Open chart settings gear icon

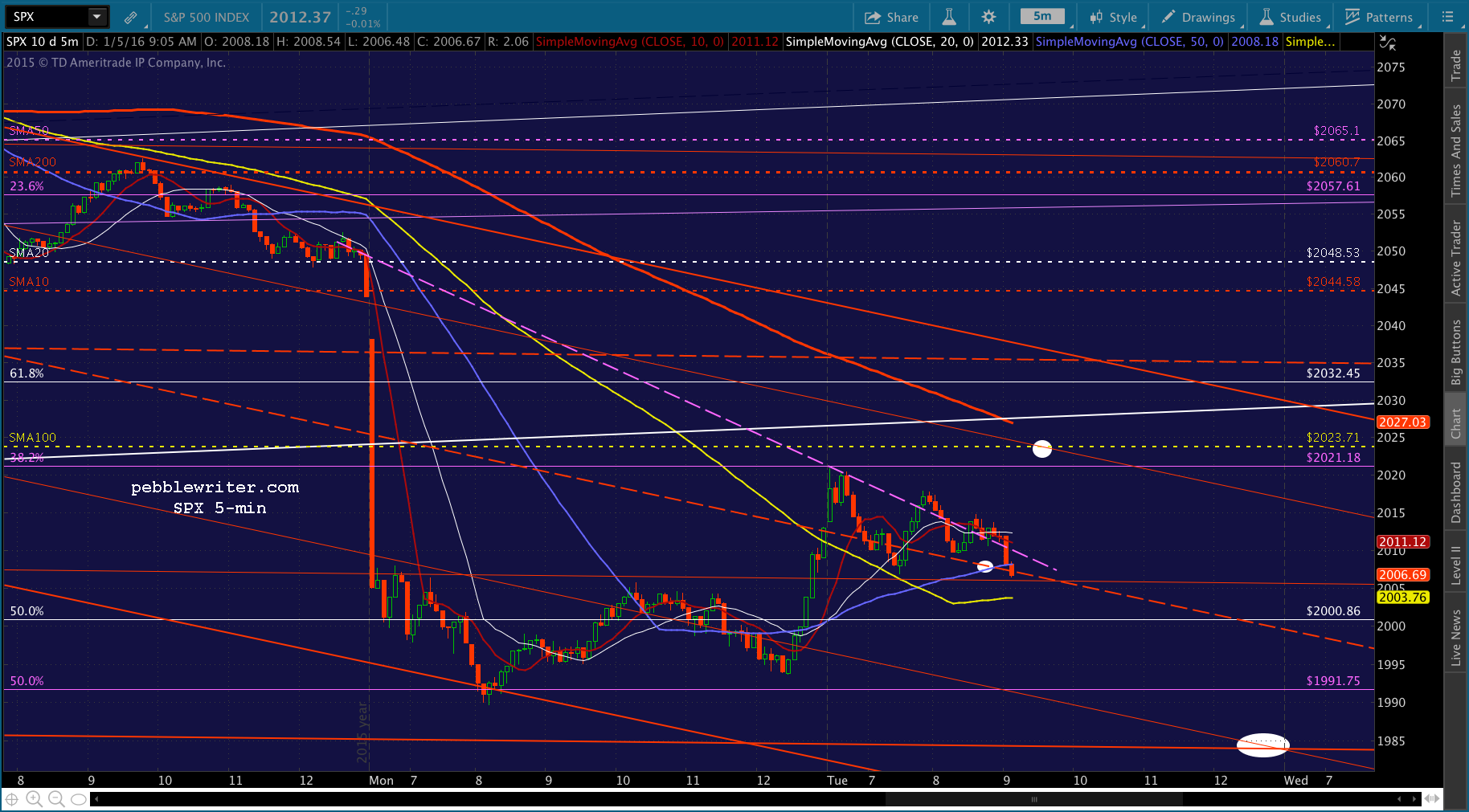[988, 17]
